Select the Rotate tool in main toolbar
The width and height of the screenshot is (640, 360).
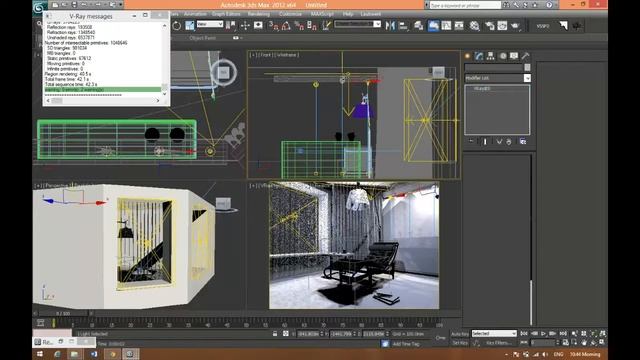[176, 25]
